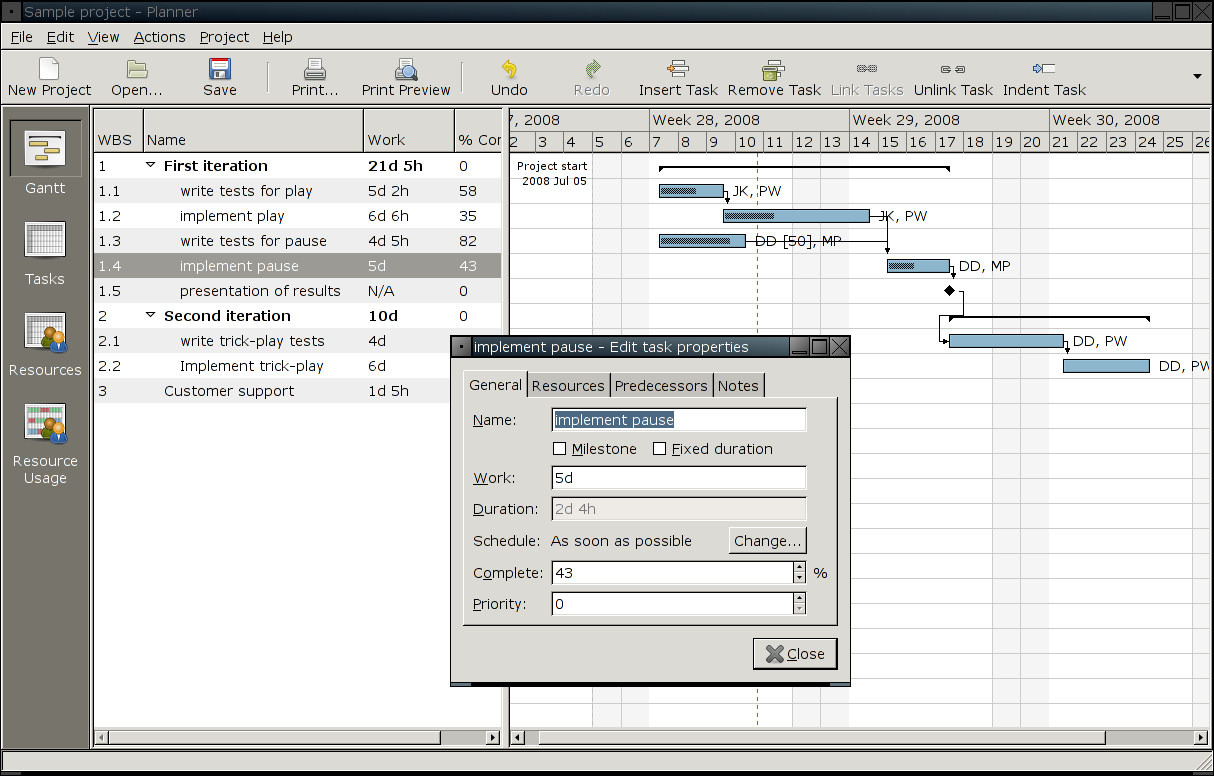
Task: Click the Work input field
Action: coord(678,479)
